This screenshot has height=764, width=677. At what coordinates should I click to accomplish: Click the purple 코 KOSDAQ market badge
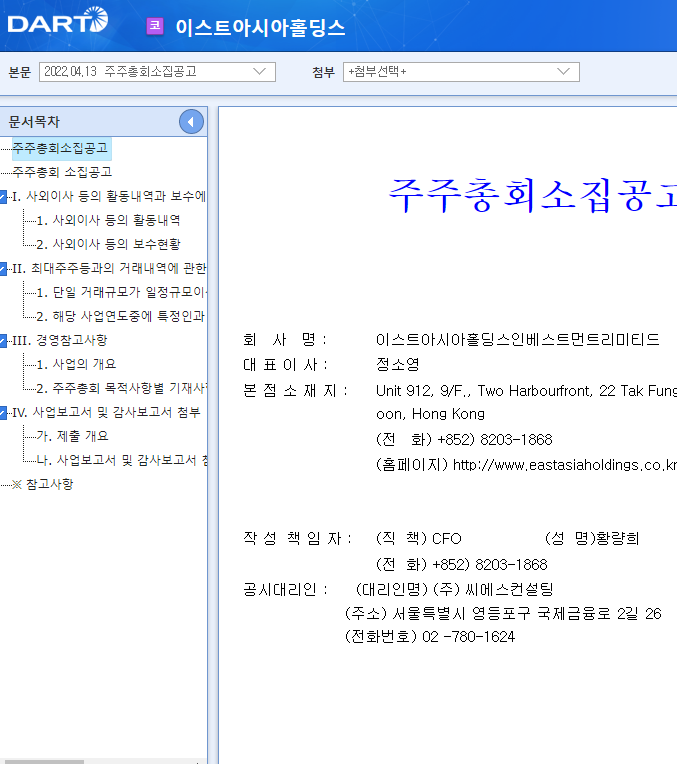click(155, 26)
